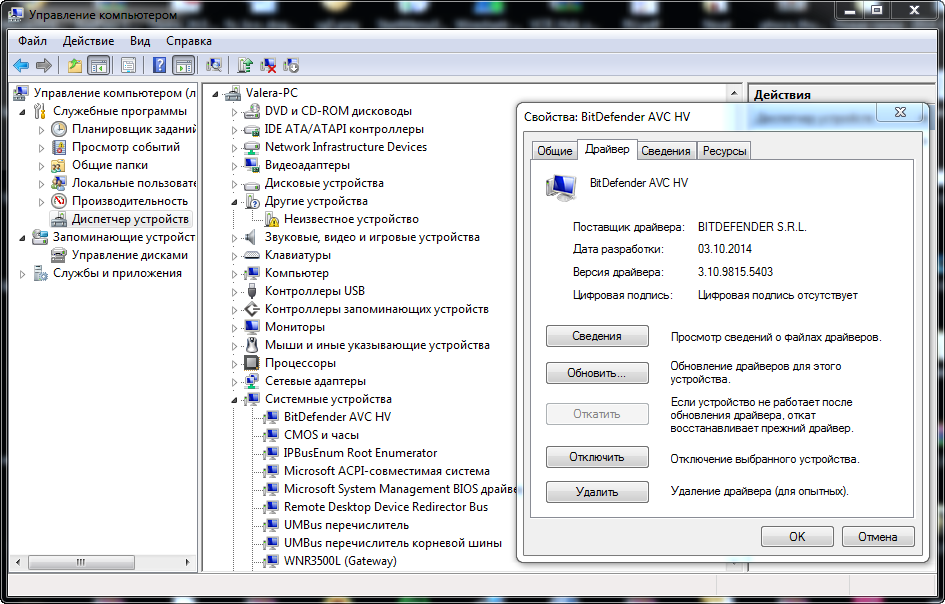Screen dimensions: 945x604
Task: Click the Forward arrow toolbar icon
Action: click(x=43, y=65)
